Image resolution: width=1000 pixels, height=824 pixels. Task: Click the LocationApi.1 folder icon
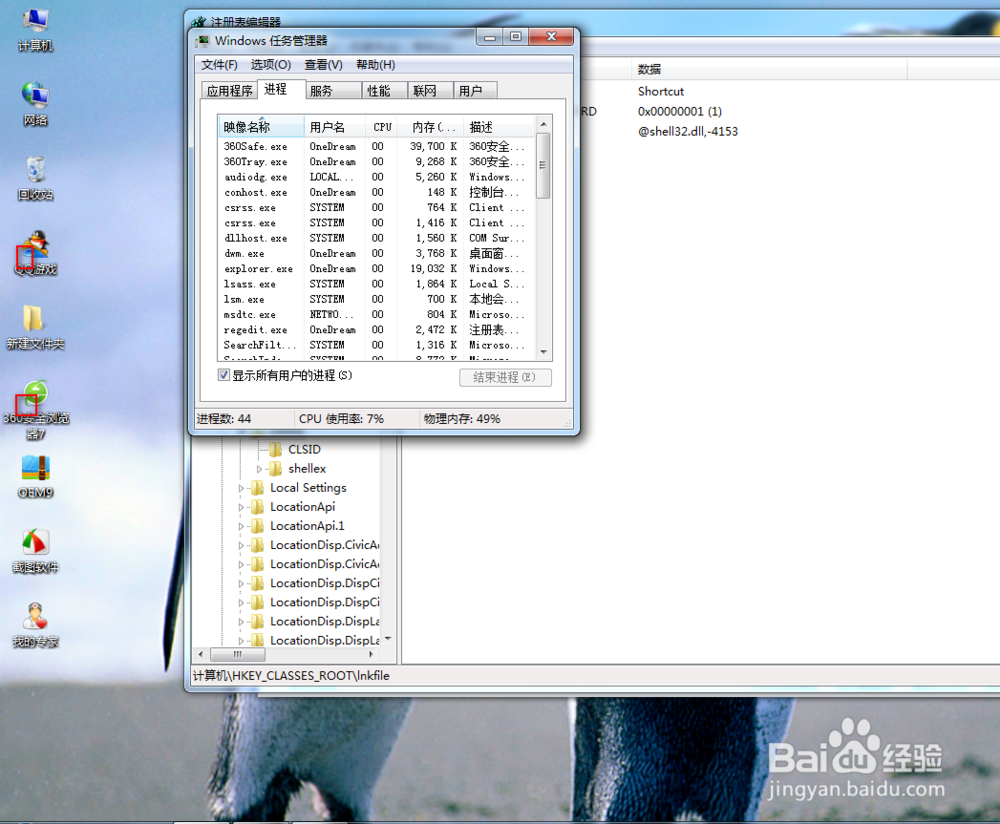[258, 526]
